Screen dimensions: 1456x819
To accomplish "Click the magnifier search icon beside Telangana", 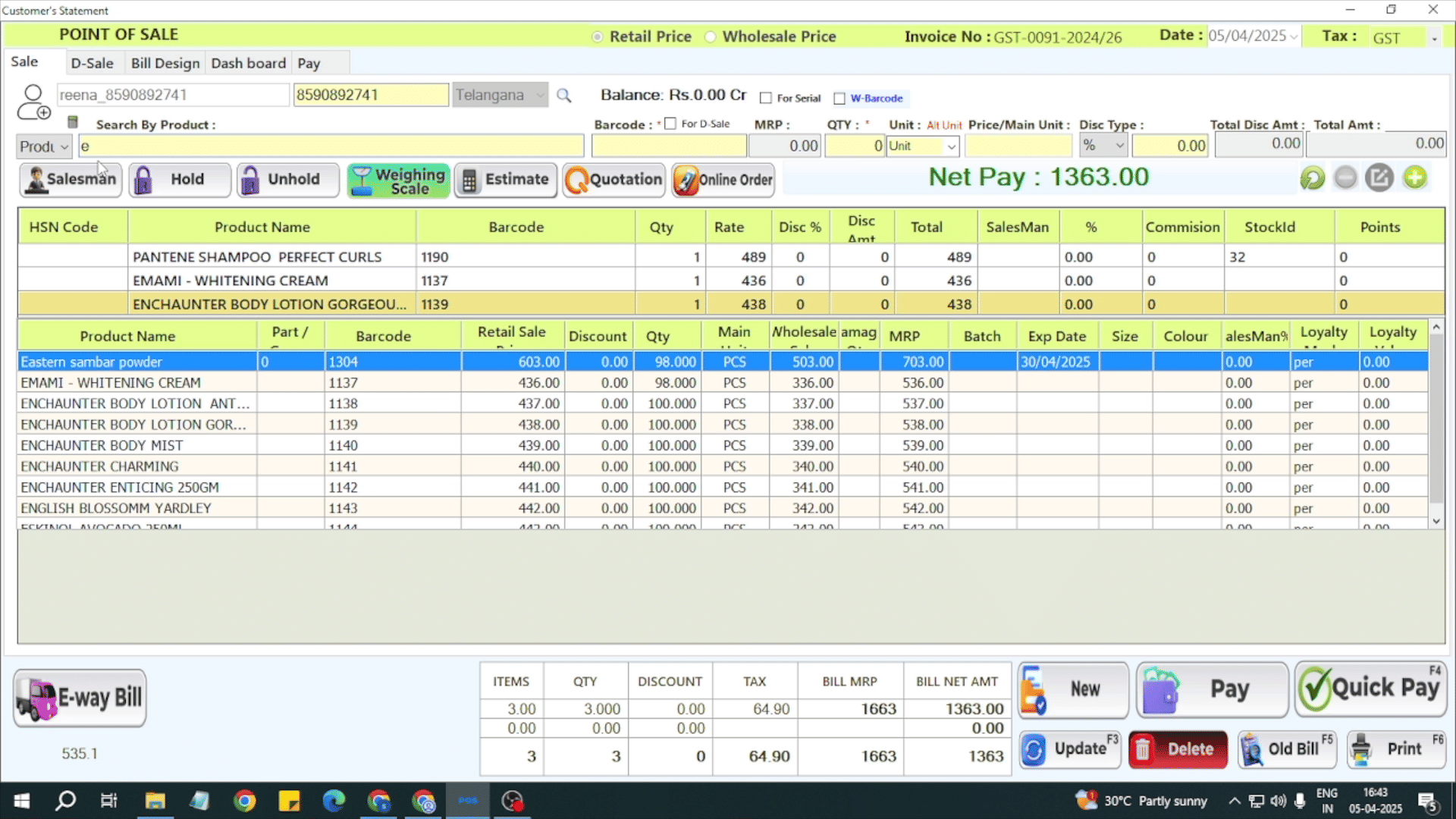I will [563, 96].
